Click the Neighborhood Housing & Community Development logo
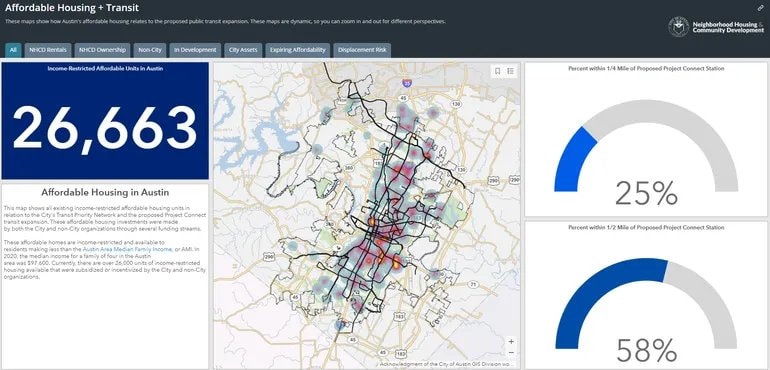770x370 pixels. [716, 27]
